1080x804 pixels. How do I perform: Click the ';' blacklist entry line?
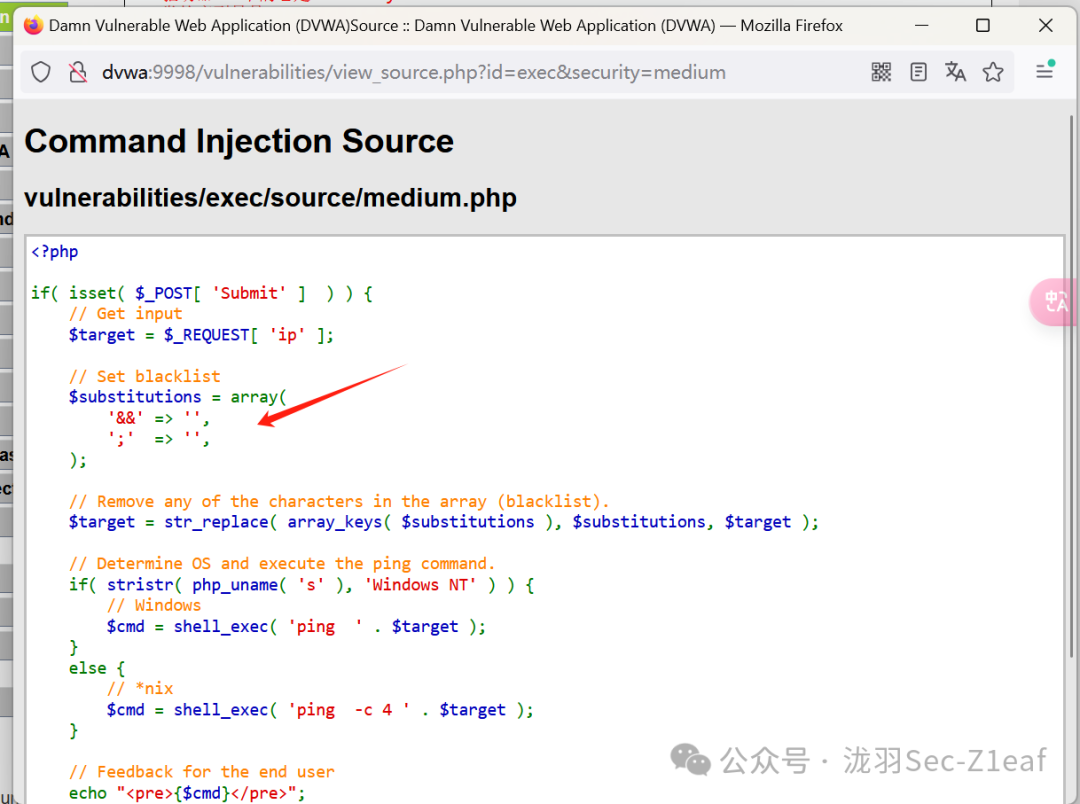pos(158,439)
